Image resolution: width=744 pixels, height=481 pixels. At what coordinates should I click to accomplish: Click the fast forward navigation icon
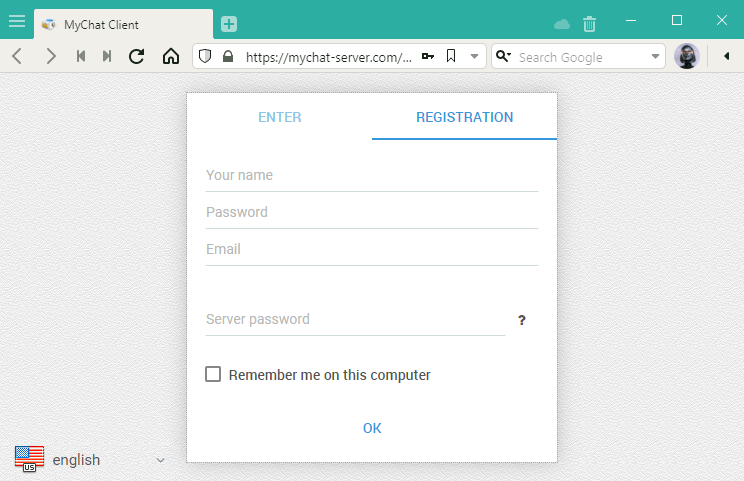pyautogui.click(x=107, y=57)
